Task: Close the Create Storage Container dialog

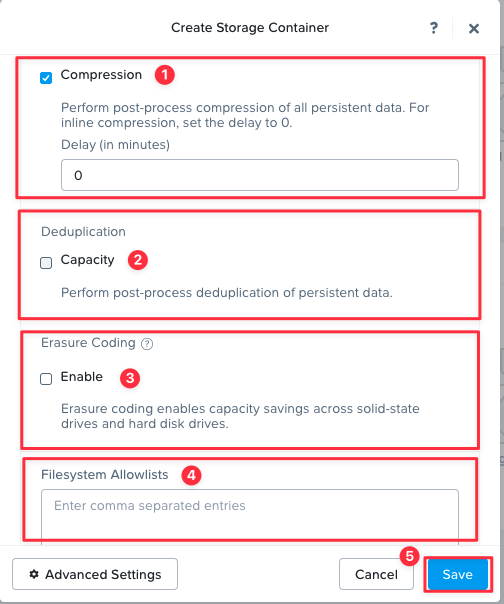Action: pyautogui.click(x=474, y=28)
